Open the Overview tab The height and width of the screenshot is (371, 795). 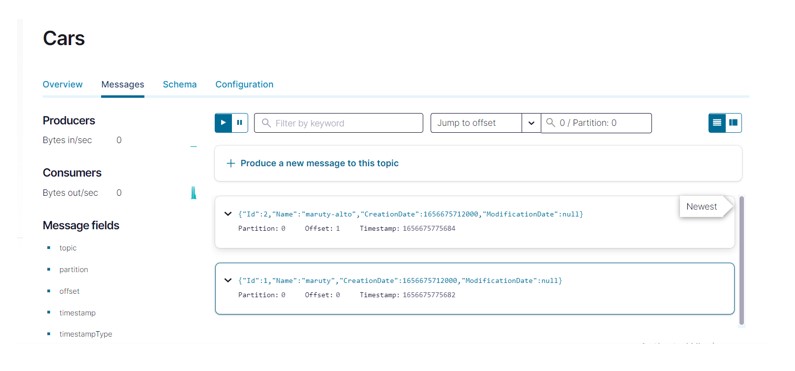click(62, 84)
